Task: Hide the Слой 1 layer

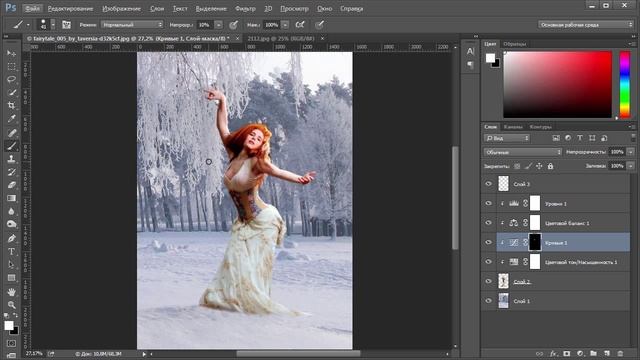Action: (x=489, y=301)
